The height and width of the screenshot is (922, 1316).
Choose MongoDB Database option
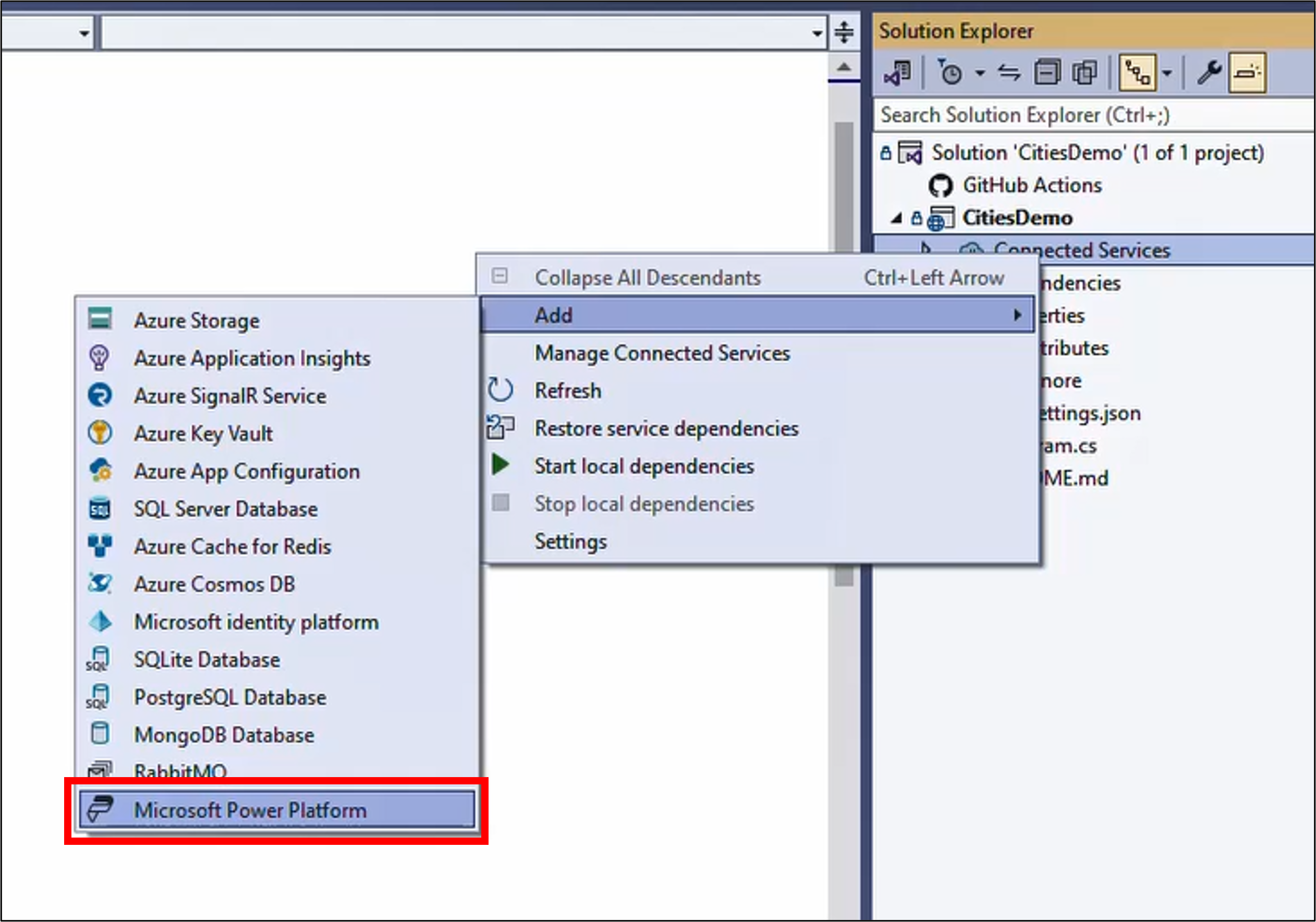(x=277, y=735)
